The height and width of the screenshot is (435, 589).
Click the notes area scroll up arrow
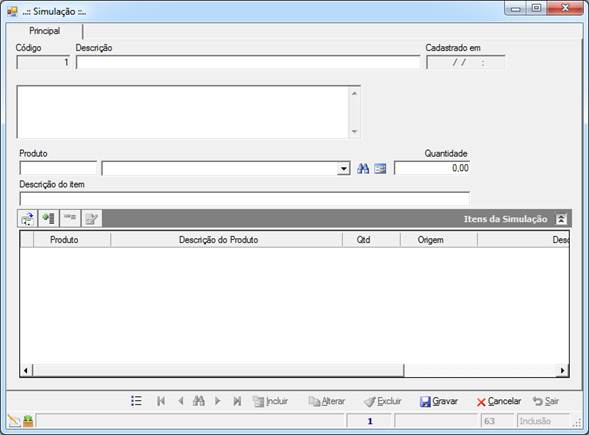[354, 93]
